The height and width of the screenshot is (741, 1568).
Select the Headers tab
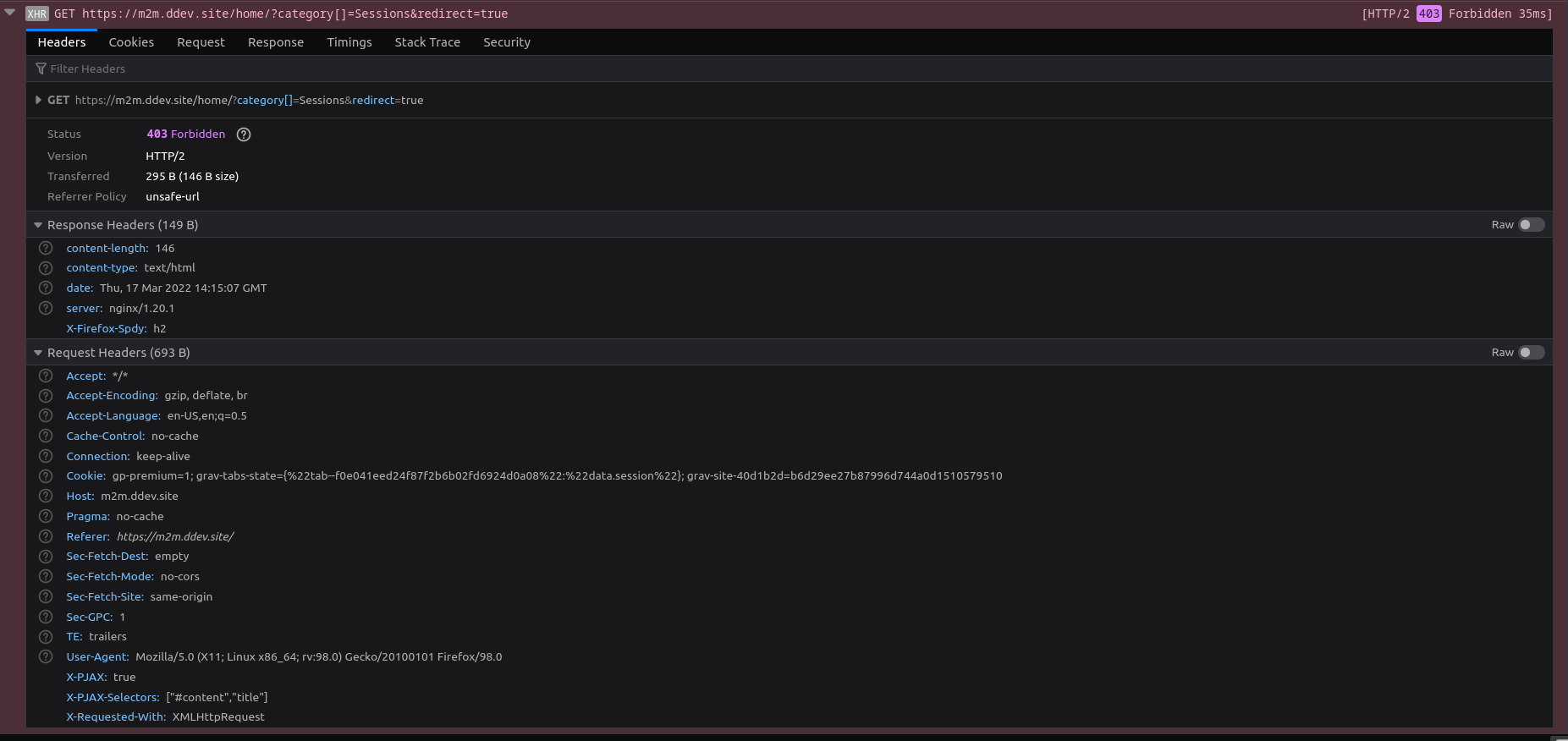(62, 42)
